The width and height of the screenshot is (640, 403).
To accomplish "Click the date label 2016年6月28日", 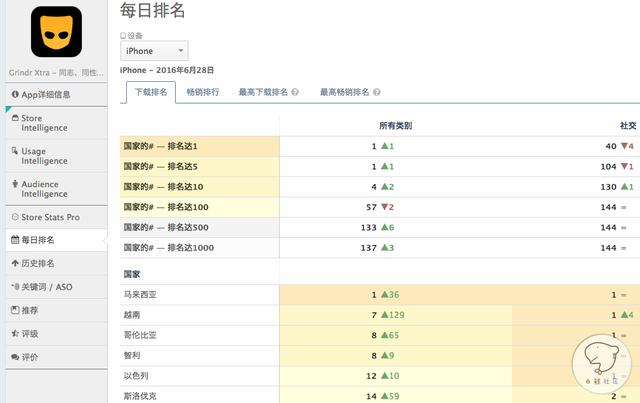I will [185, 70].
